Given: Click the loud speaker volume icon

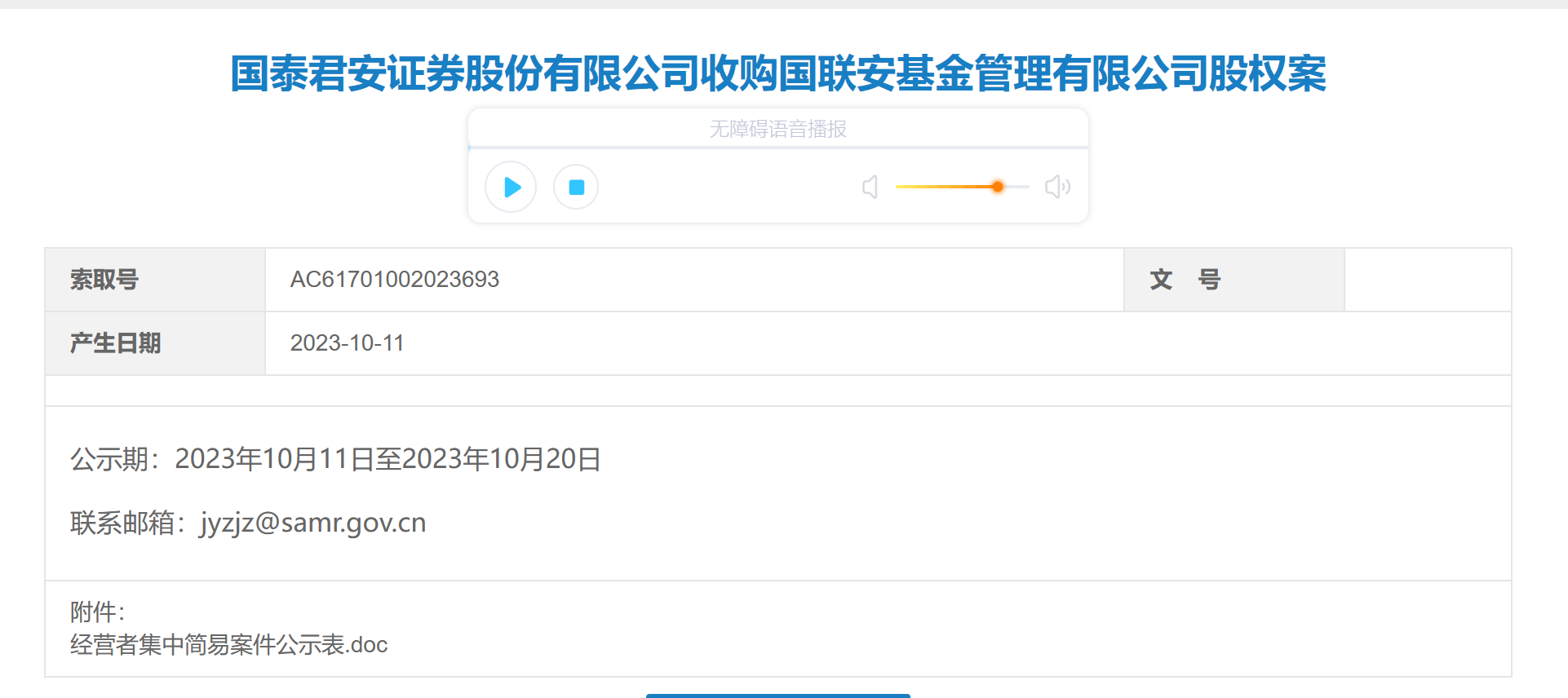Looking at the screenshot, I should point(1057,187).
